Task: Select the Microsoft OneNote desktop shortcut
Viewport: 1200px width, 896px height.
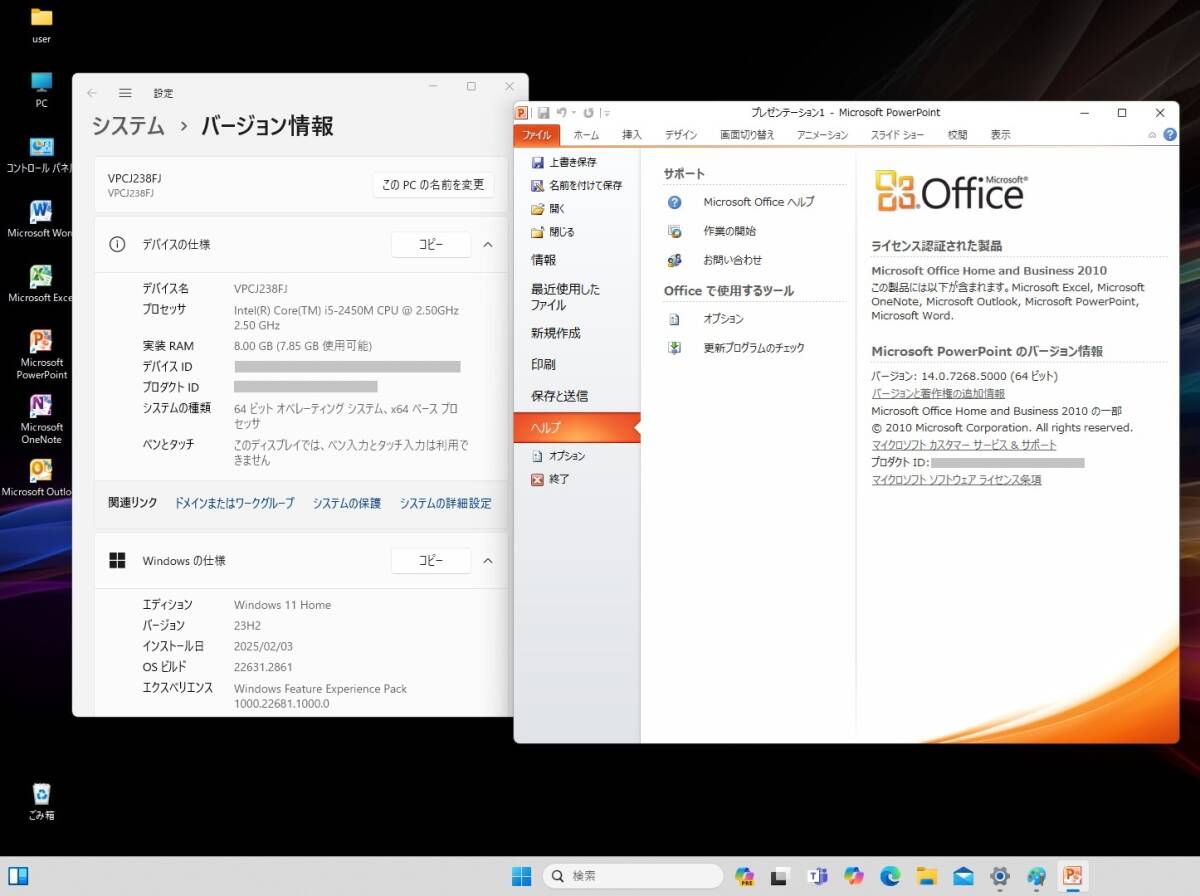Action: pos(41,420)
